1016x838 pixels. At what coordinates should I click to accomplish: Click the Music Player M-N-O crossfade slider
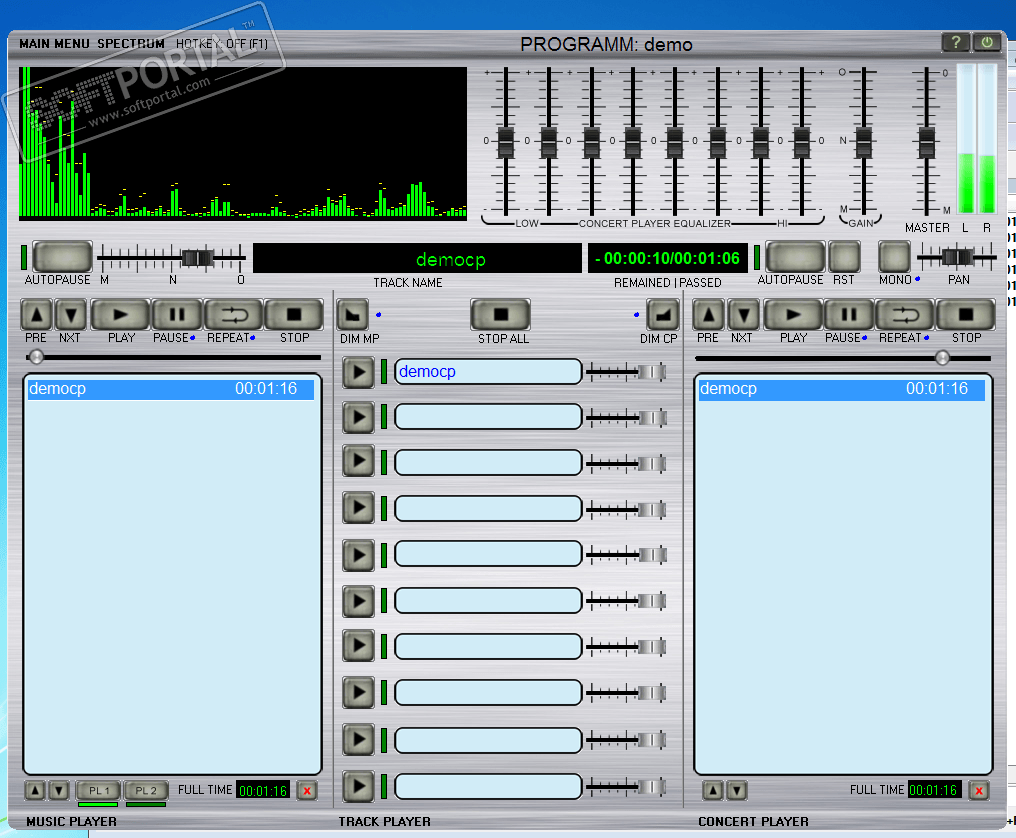pos(197,259)
